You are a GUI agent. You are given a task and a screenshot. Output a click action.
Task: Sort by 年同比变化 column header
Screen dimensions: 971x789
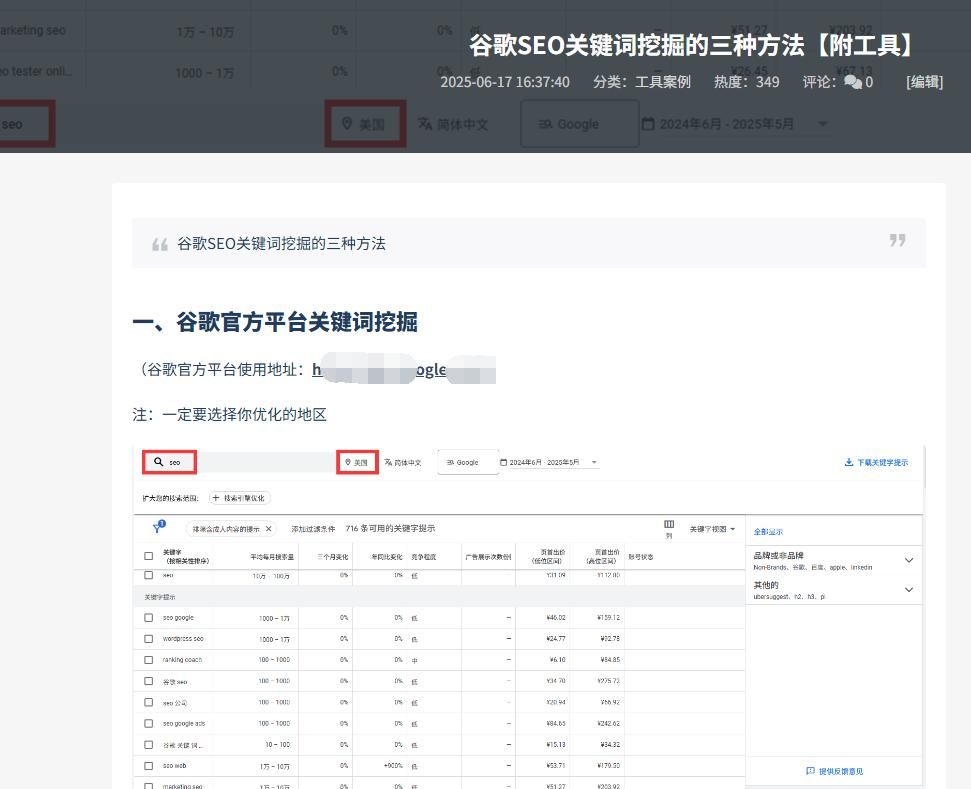pyautogui.click(x=386, y=557)
